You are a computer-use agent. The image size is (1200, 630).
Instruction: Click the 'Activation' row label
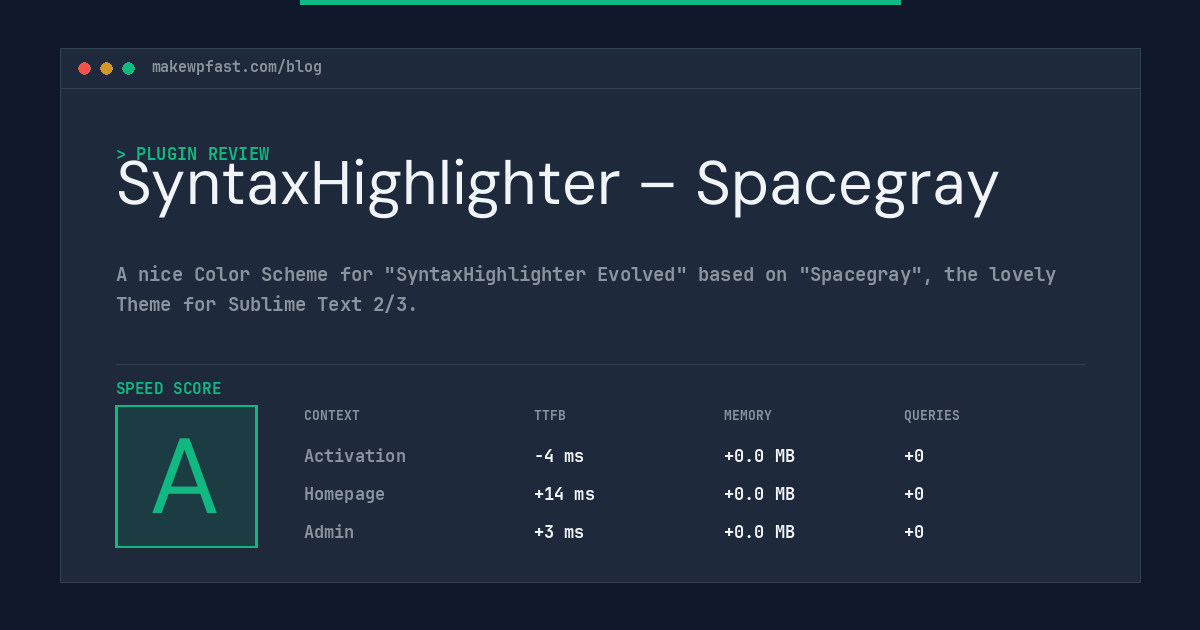[x=355, y=456]
